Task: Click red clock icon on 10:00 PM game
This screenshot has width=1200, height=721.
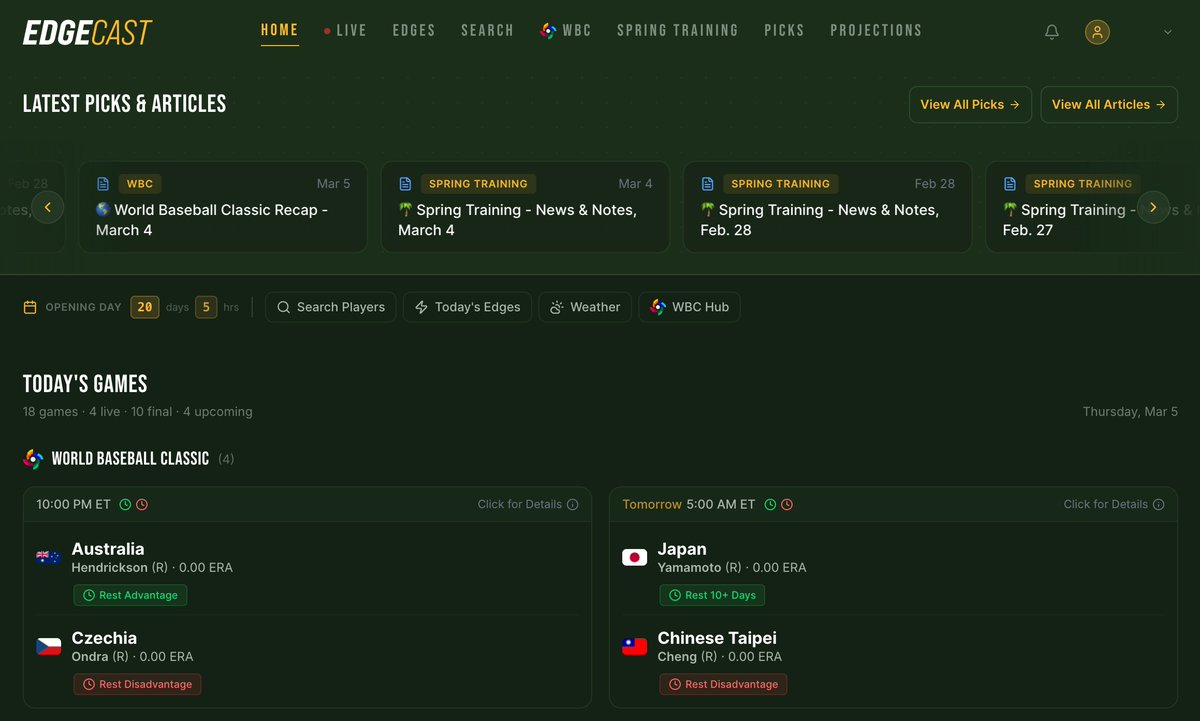Action: [x=142, y=504]
